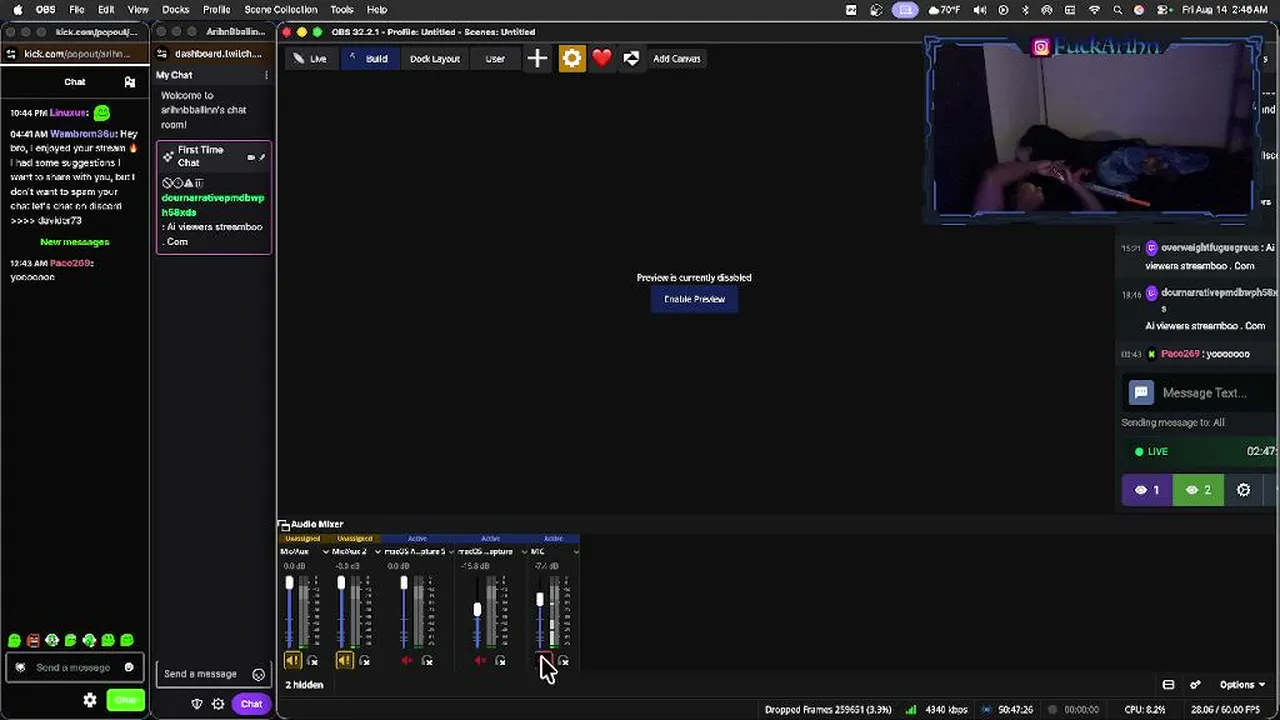This screenshot has width=1280, height=720.
Task: Toggle monitoring headphones on the -15.8 dB source
Action: point(500,661)
